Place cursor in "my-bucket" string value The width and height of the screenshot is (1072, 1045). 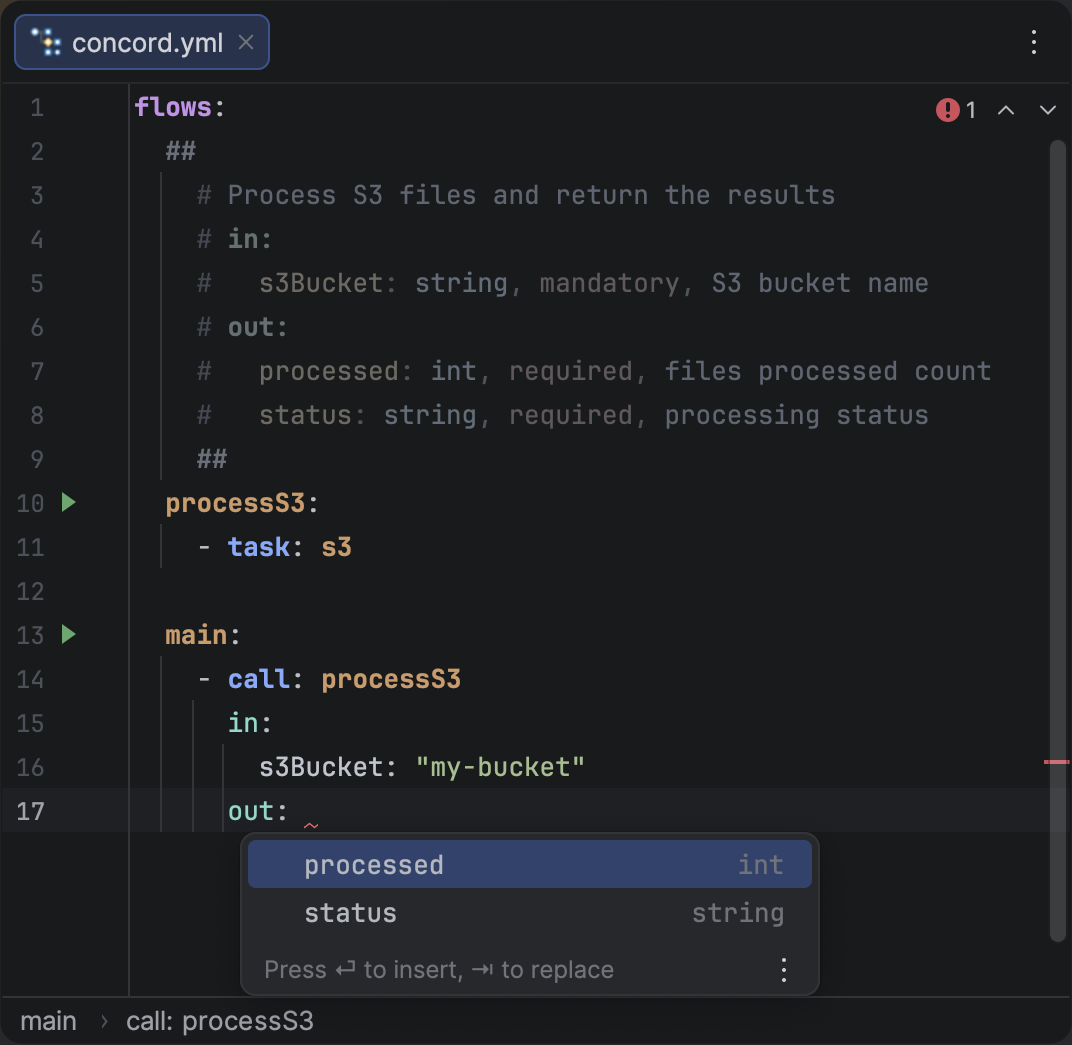[x=500, y=767]
